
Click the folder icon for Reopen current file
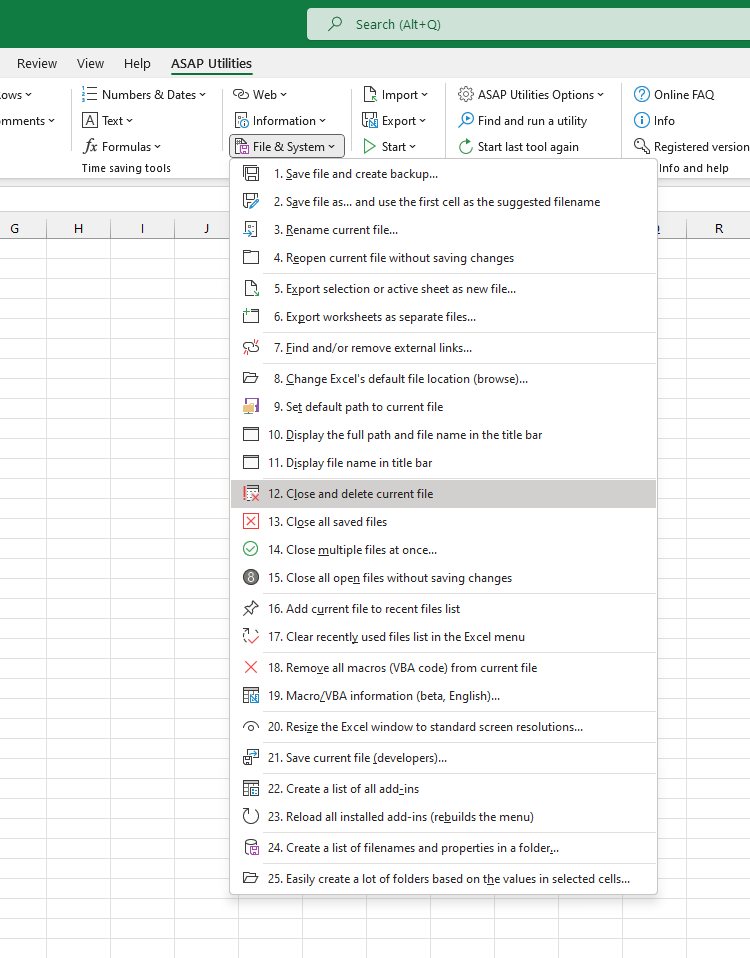[x=250, y=258]
